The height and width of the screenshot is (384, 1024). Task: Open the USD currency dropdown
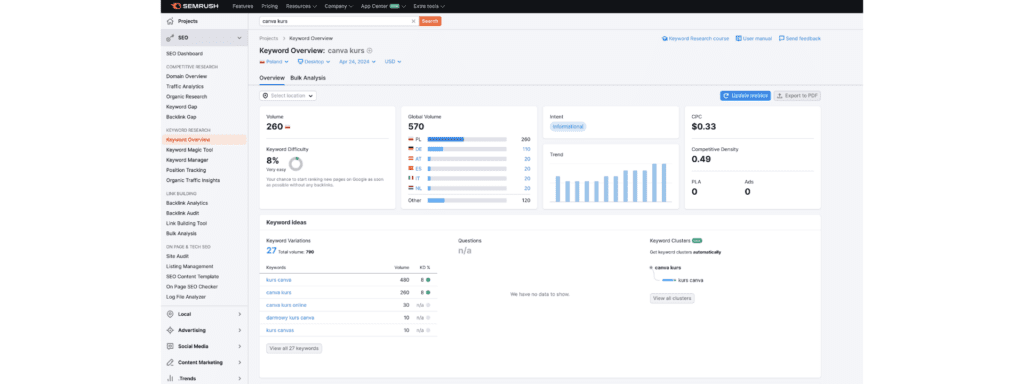(x=392, y=61)
